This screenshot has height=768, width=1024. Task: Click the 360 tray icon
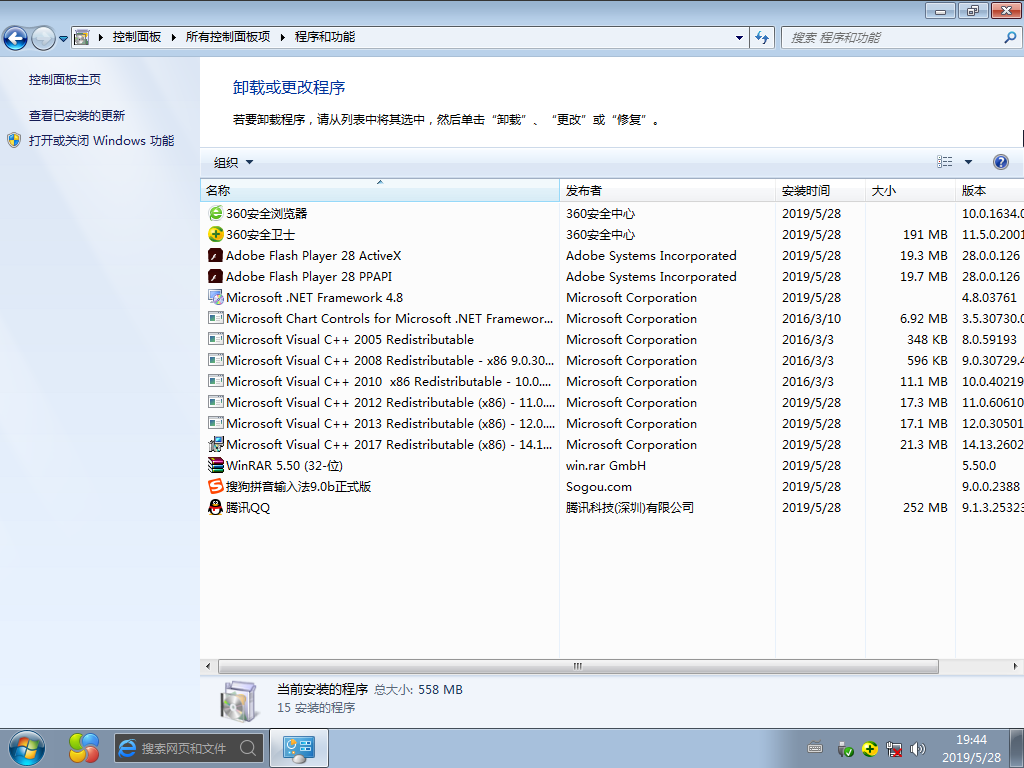[869, 749]
